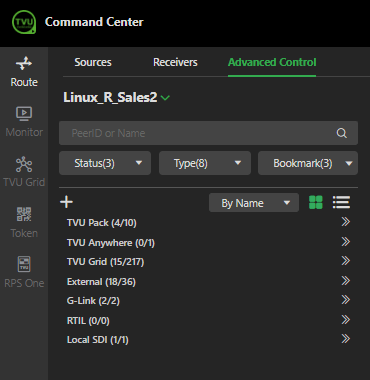Open the Token section in sidebar
The height and width of the screenshot is (380, 370).
24,223
